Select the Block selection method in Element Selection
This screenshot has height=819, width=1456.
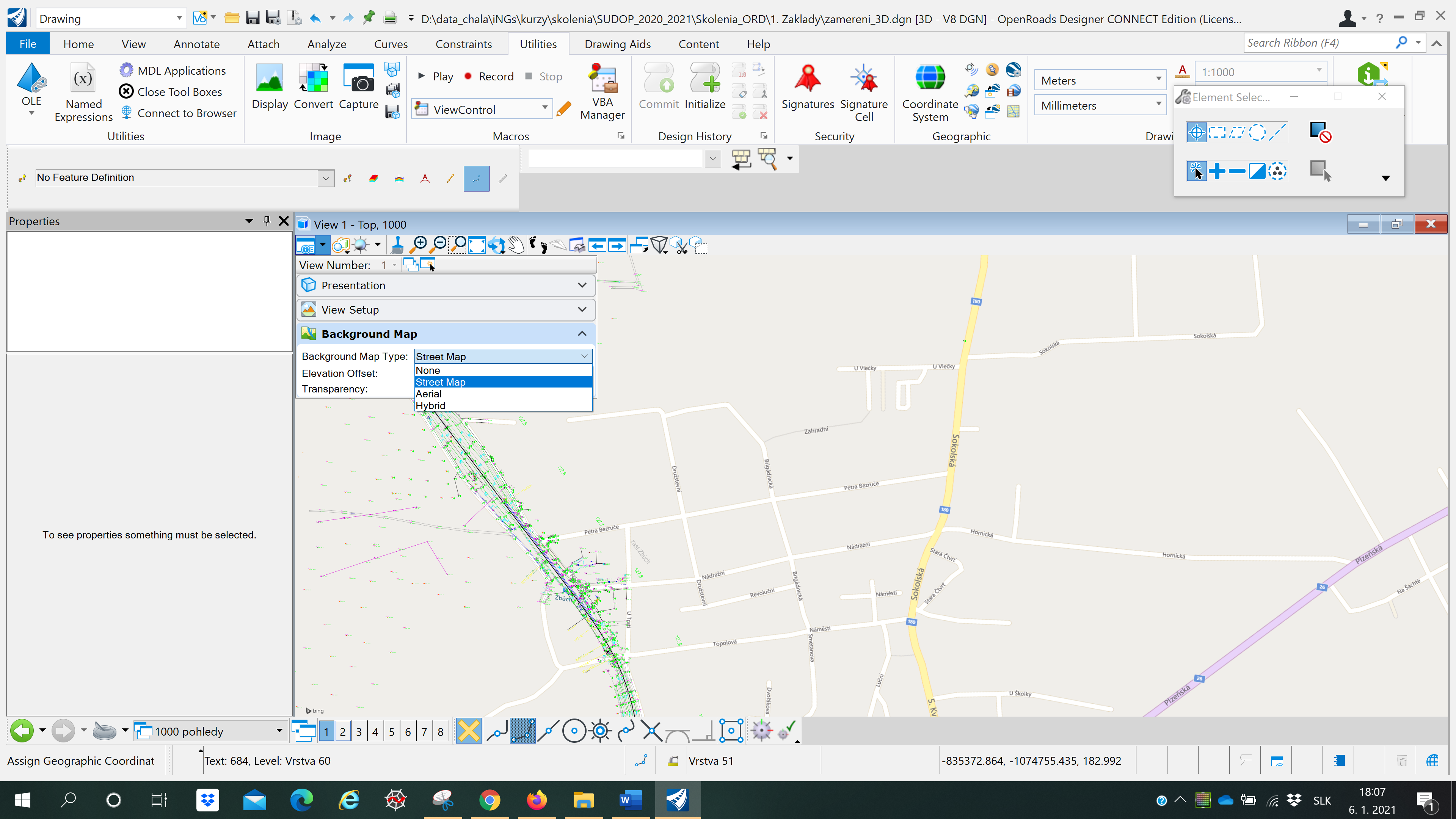(x=1216, y=133)
